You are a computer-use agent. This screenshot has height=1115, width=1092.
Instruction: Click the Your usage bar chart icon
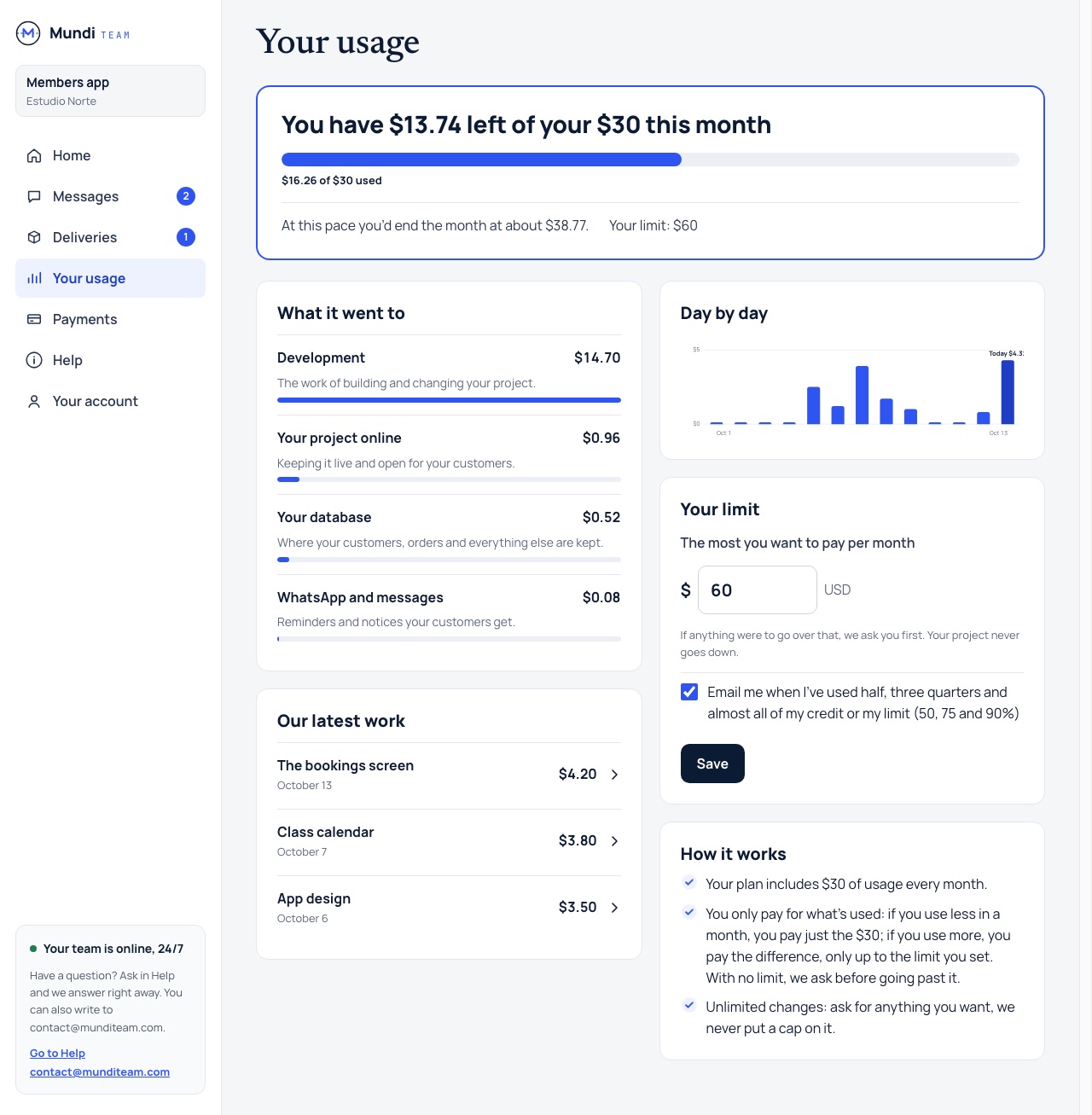[x=34, y=278]
